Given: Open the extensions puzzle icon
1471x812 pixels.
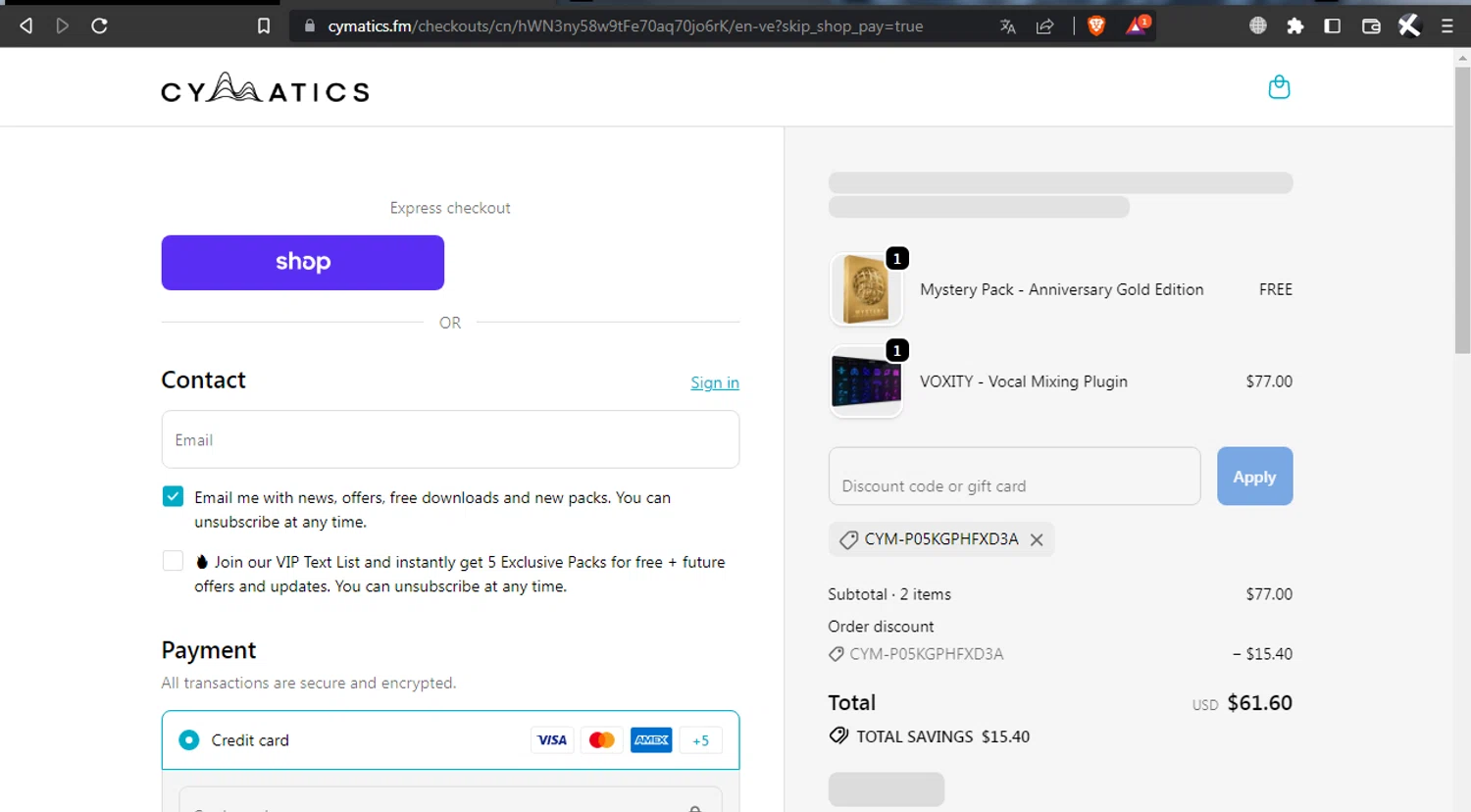Looking at the screenshot, I should (1295, 26).
